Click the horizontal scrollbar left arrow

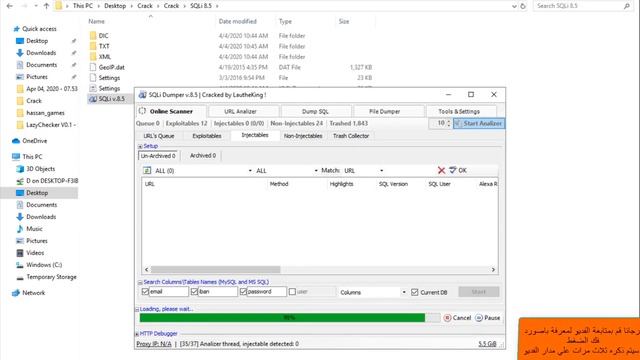(x=147, y=269)
